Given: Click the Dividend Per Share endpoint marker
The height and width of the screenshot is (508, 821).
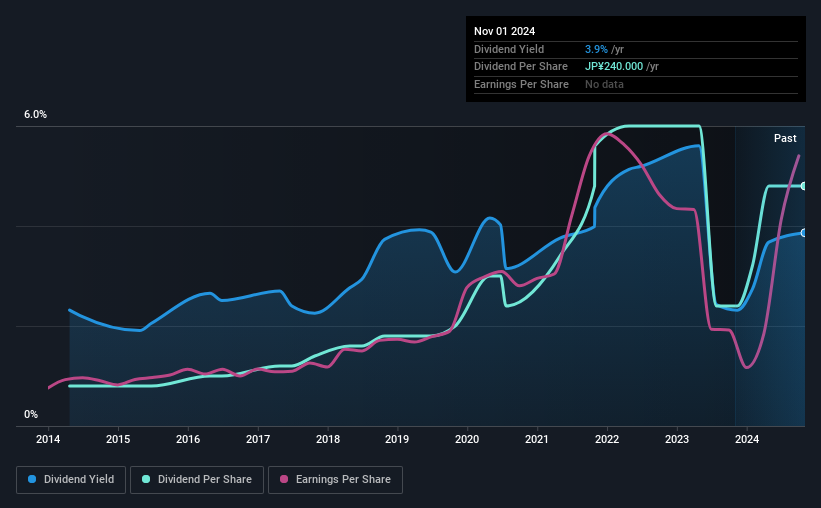Looking at the screenshot, I should point(803,186).
